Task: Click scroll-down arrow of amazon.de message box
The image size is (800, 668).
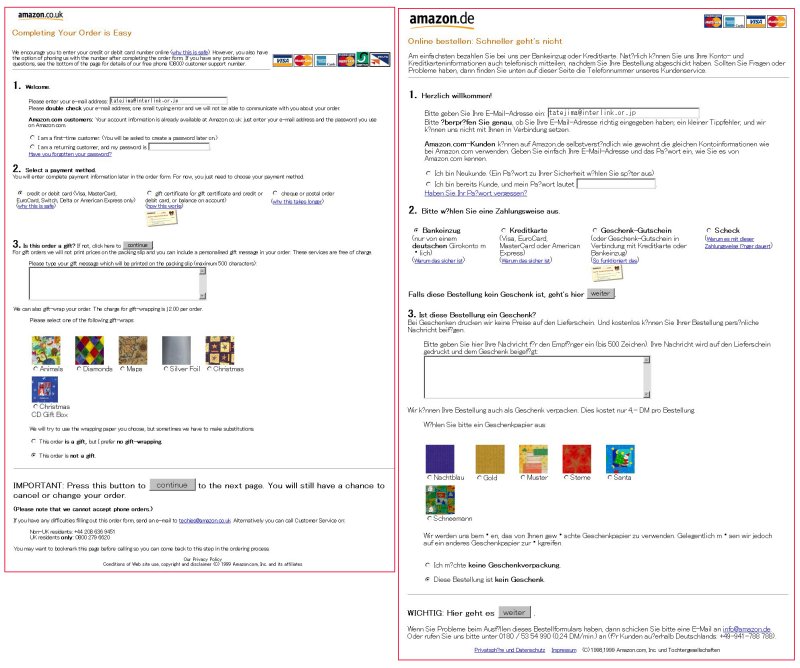Action: pos(646,394)
